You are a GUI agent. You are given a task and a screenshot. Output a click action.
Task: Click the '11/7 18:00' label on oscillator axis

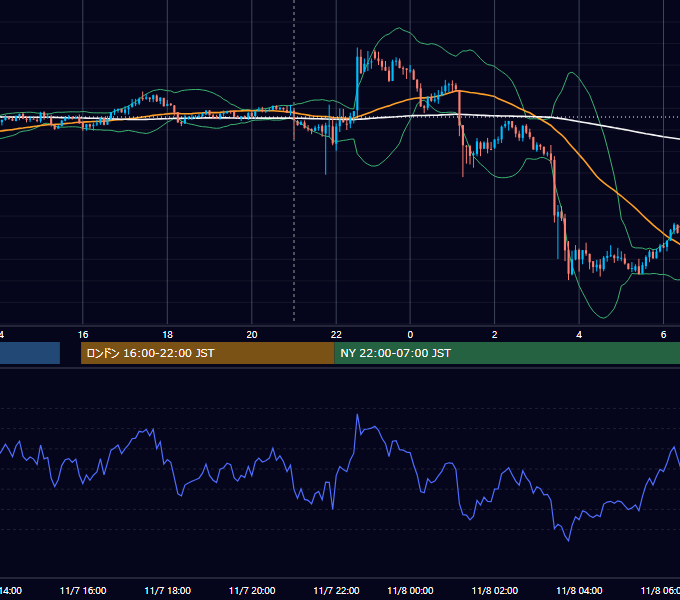click(167, 590)
